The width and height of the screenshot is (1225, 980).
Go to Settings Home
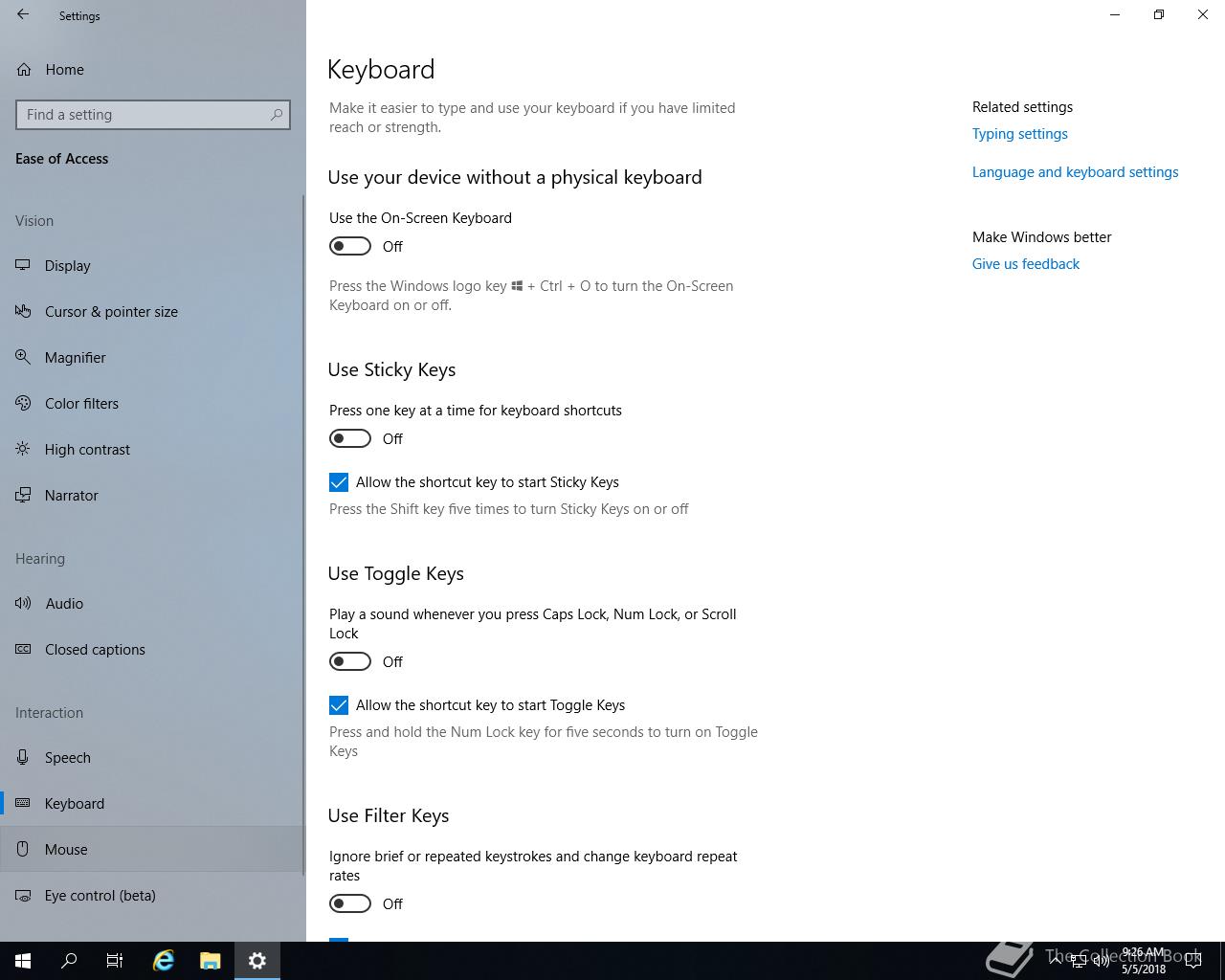[153, 69]
